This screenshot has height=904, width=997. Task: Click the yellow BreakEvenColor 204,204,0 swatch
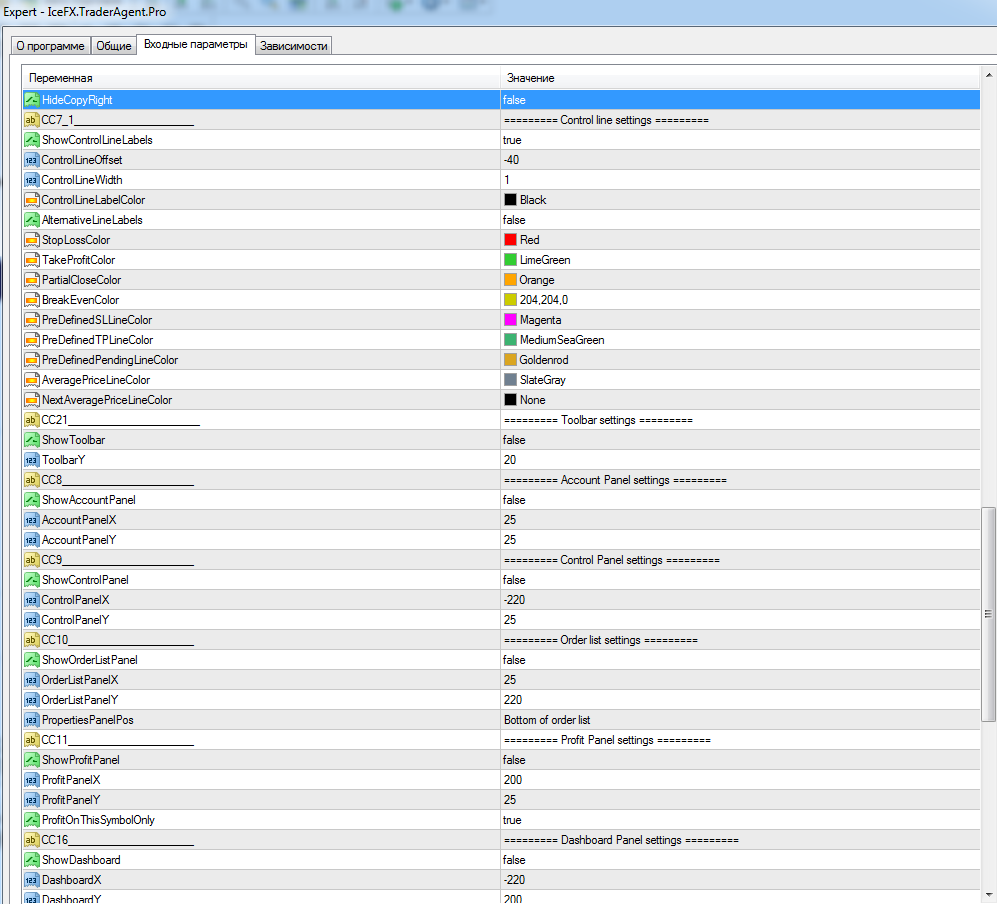coord(510,300)
